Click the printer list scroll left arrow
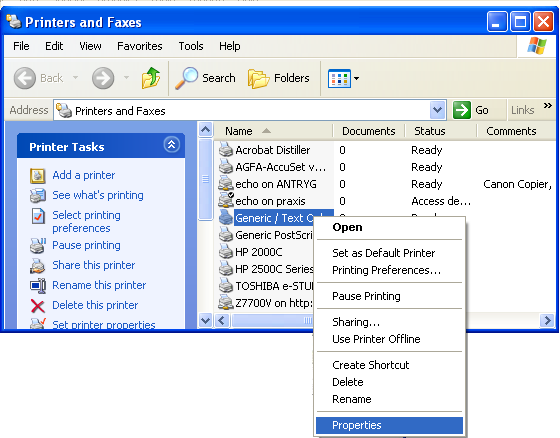560x438 pixels. [222, 320]
